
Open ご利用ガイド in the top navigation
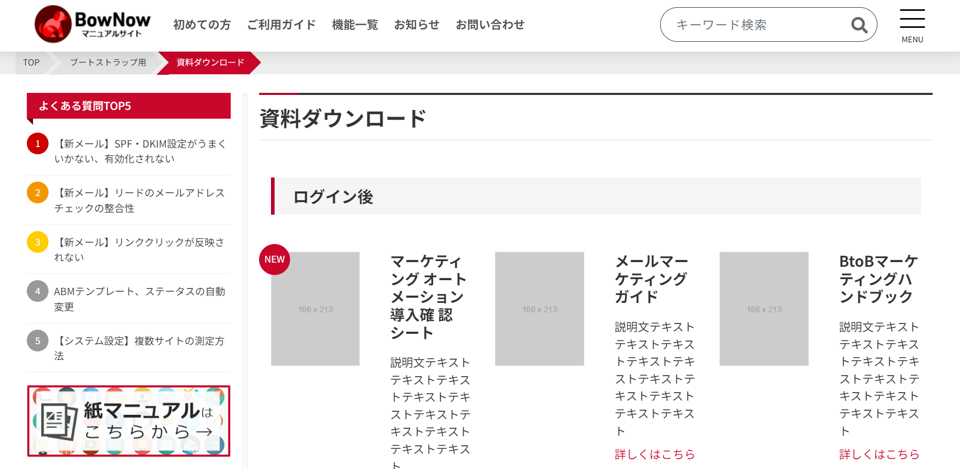281,24
